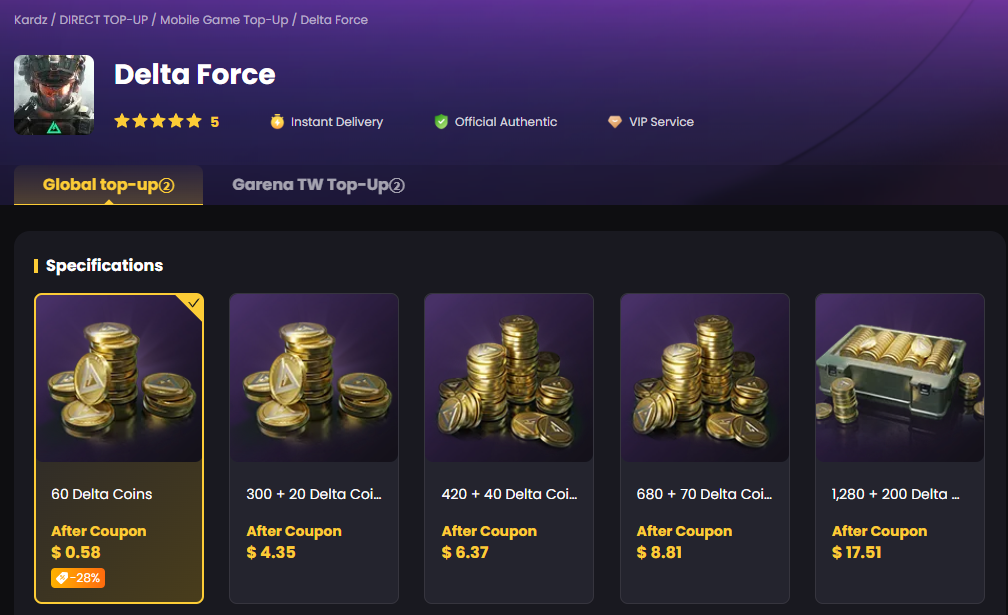The image size is (1008, 615).
Task: Open the Mobile Game Top-Up breadcrumb link
Action: 224,19
